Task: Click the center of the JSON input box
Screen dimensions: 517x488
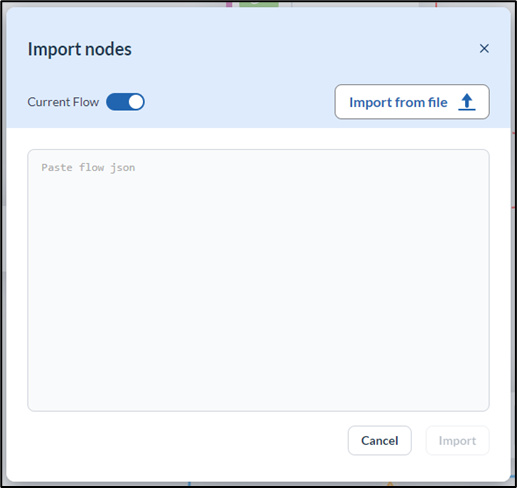Action: 258,280
